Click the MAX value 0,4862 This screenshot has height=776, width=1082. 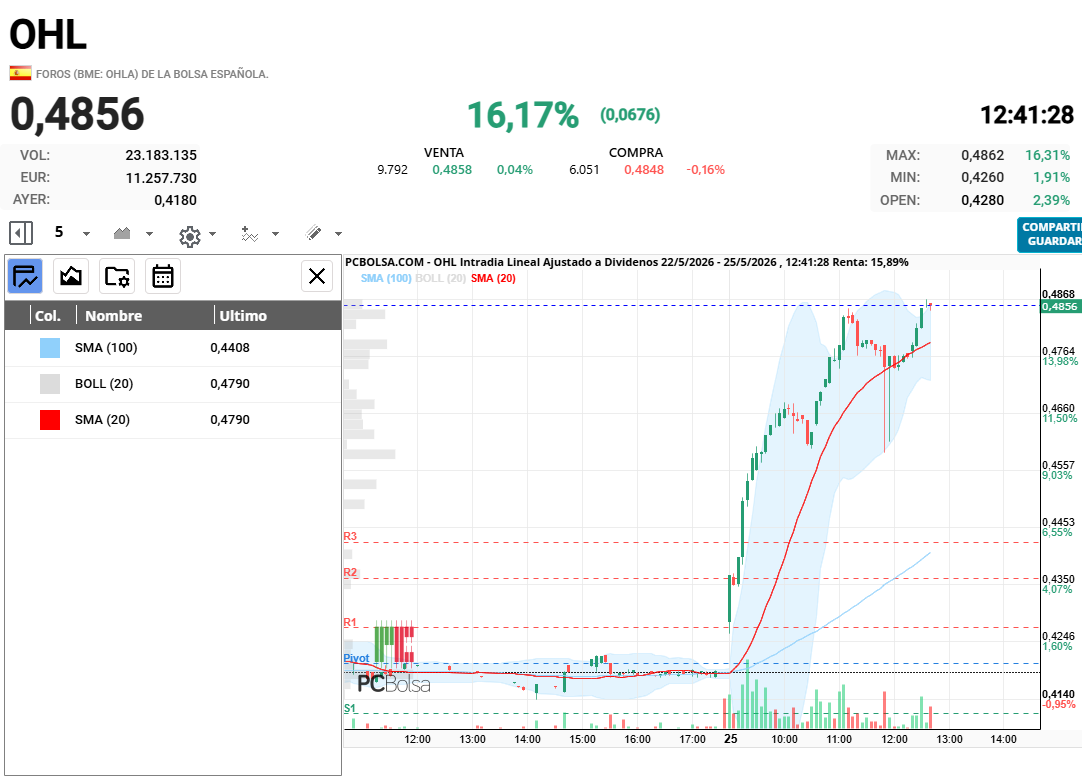pyautogui.click(x=983, y=155)
